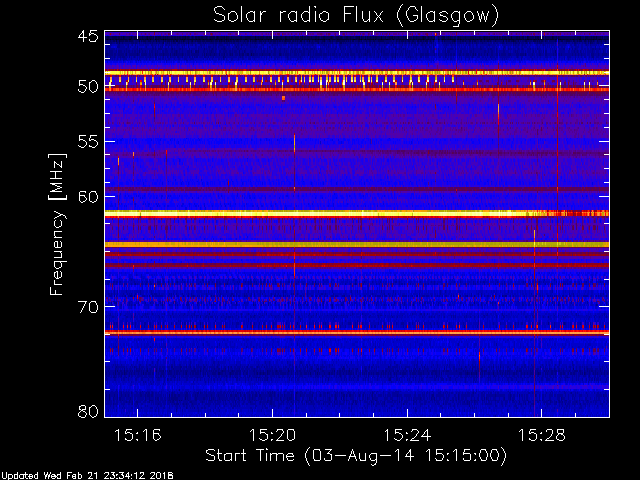Click the '15:28' time axis label
This screenshot has width=640, height=480.
tap(542, 435)
